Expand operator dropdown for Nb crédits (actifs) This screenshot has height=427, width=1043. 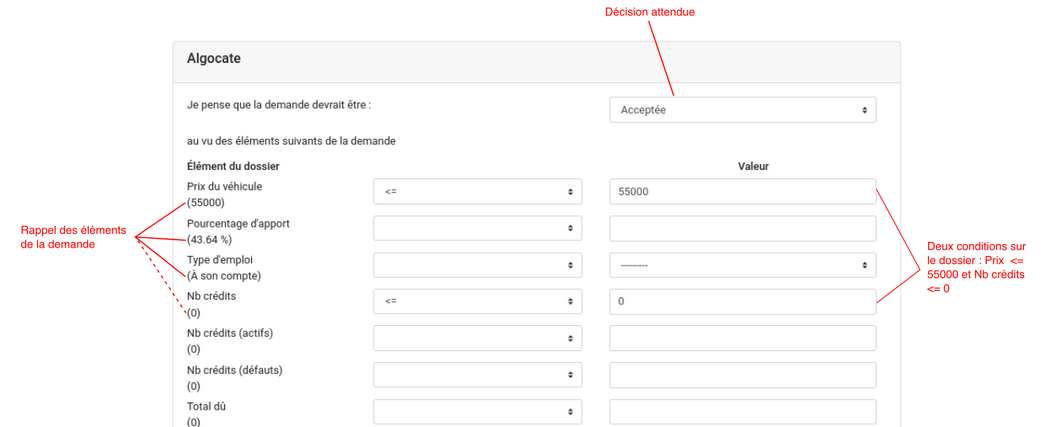[x=477, y=338]
